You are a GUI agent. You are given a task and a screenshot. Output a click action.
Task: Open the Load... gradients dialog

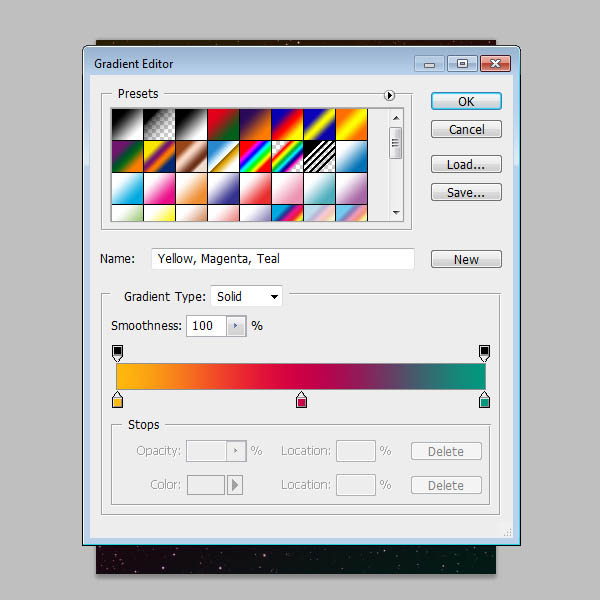pos(466,165)
